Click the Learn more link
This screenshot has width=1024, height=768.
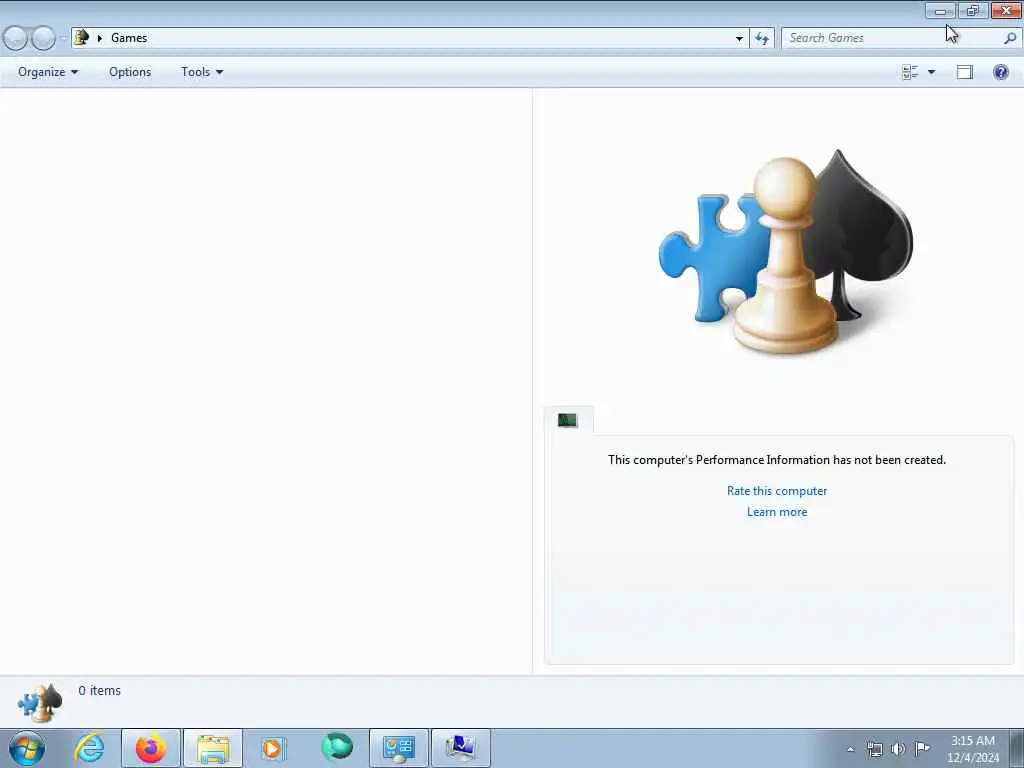click(x=777, y=512)
